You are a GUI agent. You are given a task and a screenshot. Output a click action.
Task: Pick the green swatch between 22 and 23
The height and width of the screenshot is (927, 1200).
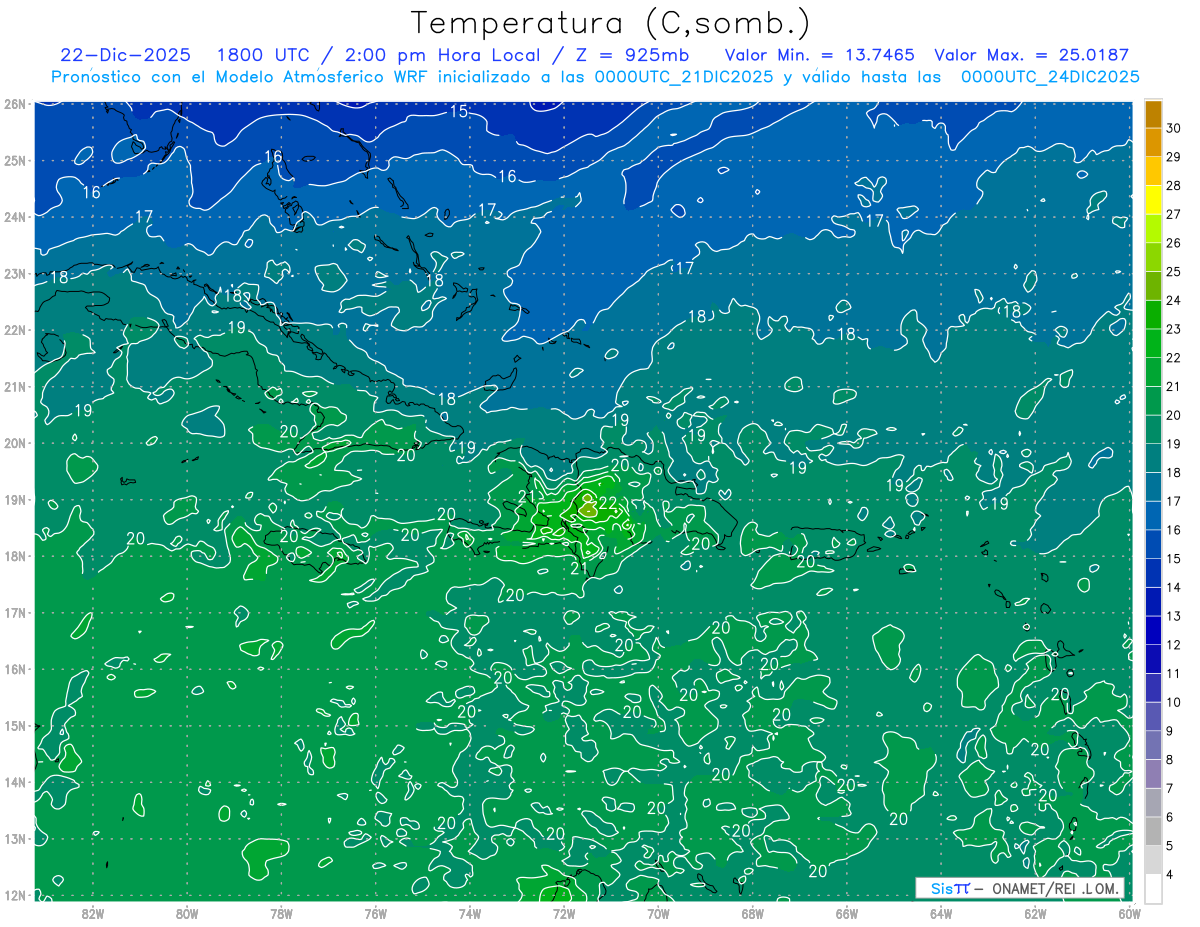coord(1153,343)
